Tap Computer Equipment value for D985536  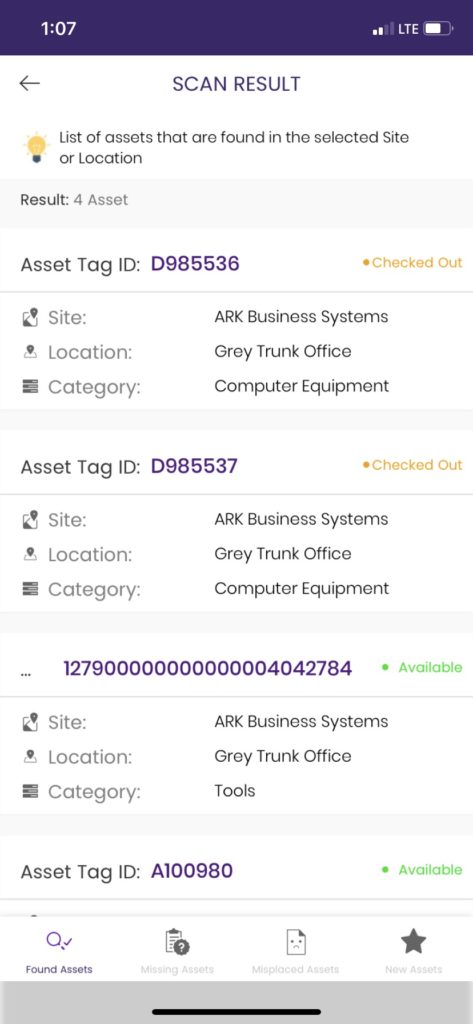point(302,387)
